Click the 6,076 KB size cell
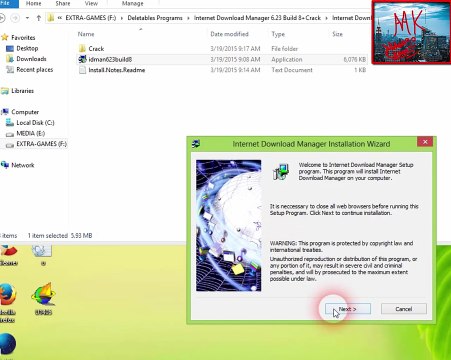Image resolution: width=451 pixels, height=360 pixels. click(x=354, y=59)
